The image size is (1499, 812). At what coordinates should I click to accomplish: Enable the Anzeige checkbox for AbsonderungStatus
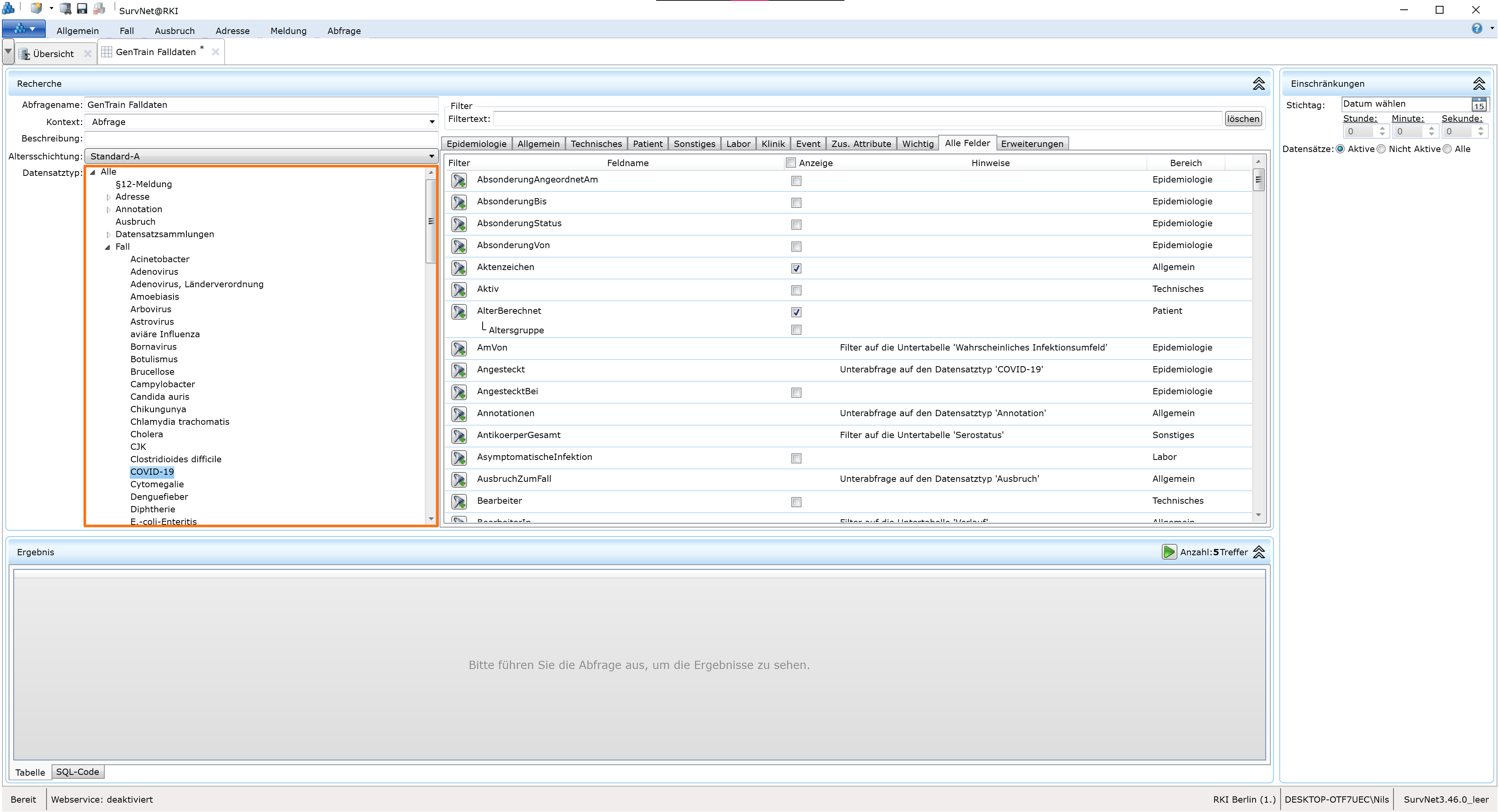point(796,225)
